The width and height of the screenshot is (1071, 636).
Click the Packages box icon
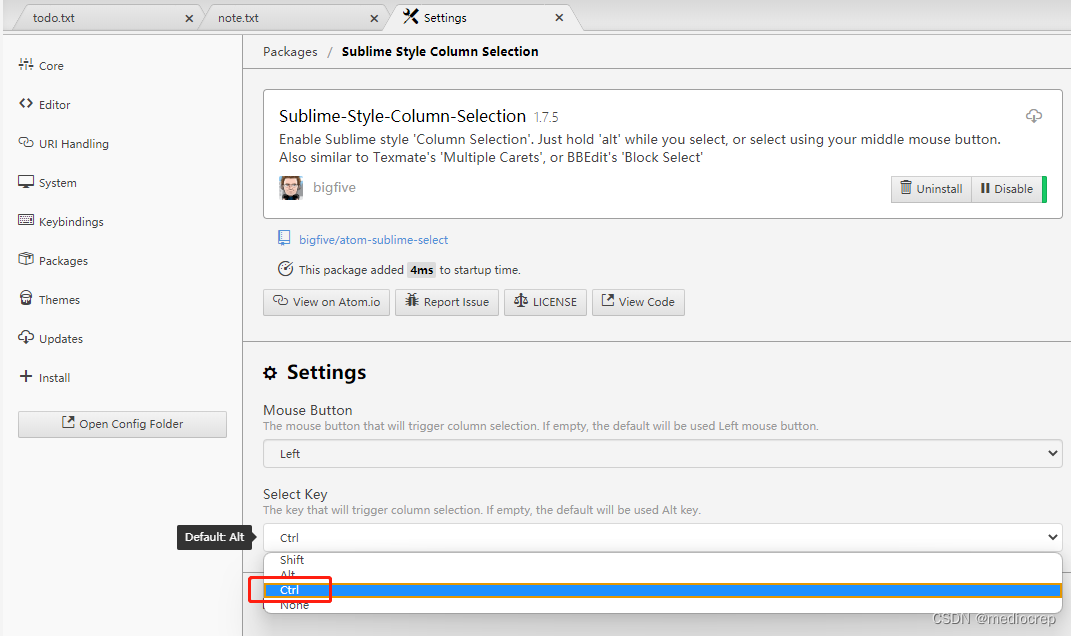coord(26,259)
